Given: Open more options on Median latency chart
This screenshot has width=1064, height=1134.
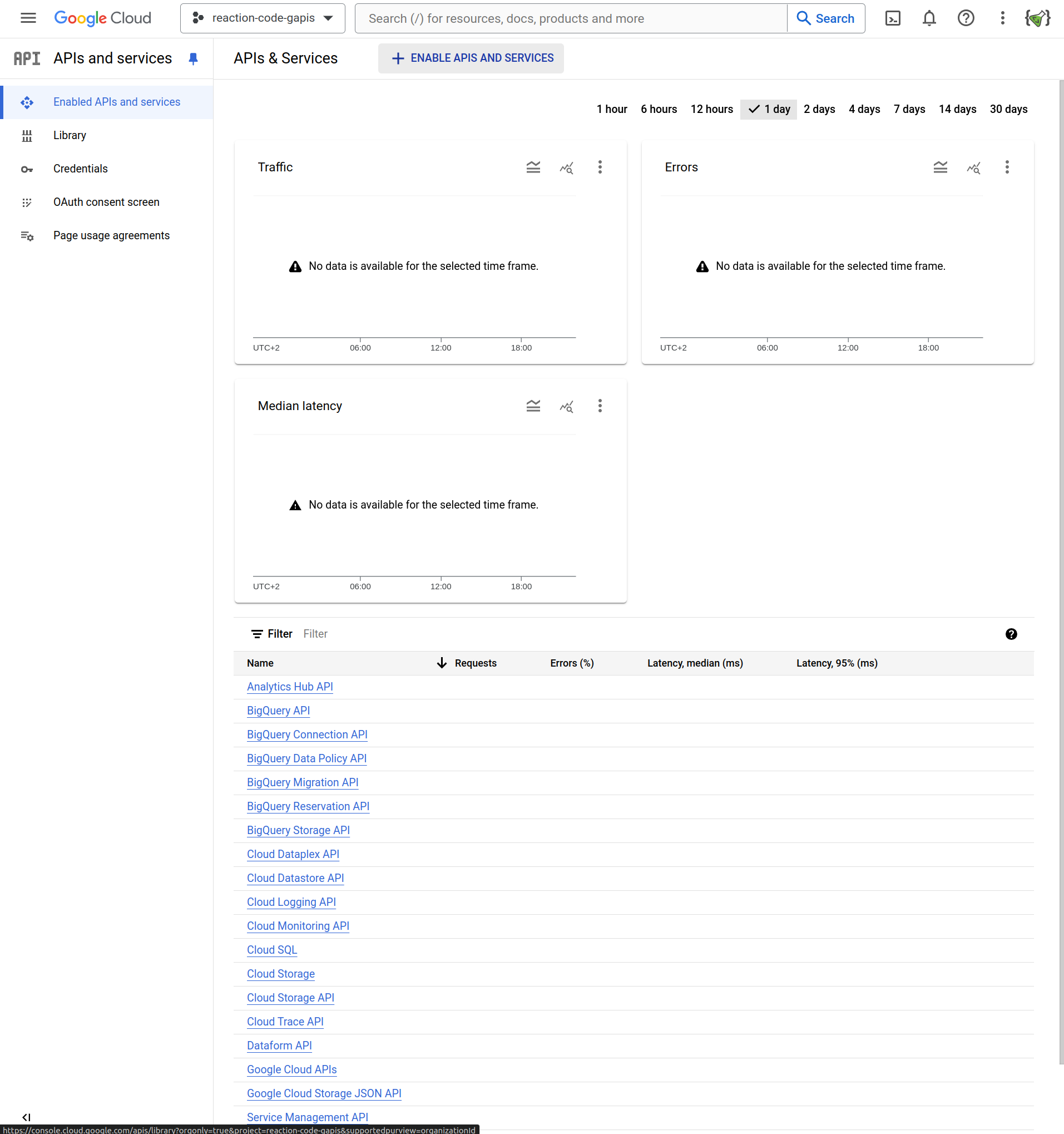Looking at the screenshot, I should (x=599, y=406).
